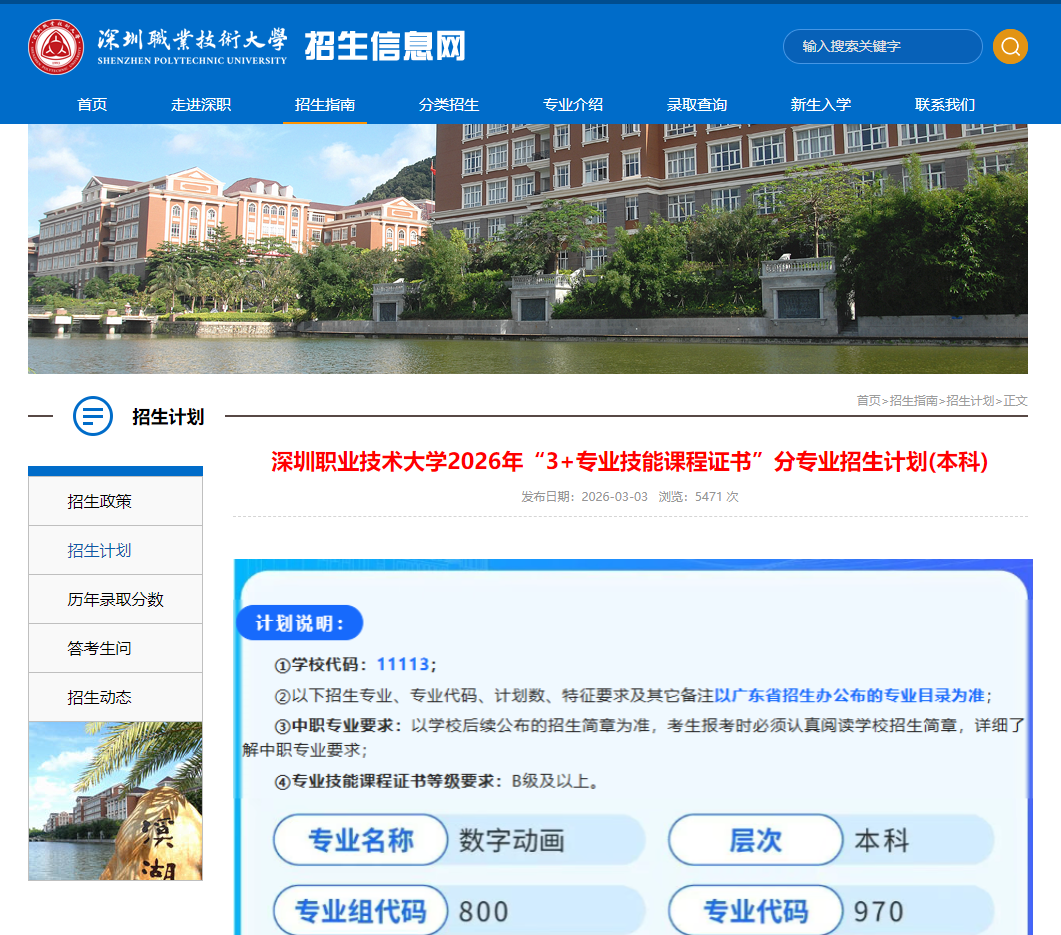
Task: Select 走进深职 in the navigation bar
Action: pyautogui.click(x=200, y=104)
